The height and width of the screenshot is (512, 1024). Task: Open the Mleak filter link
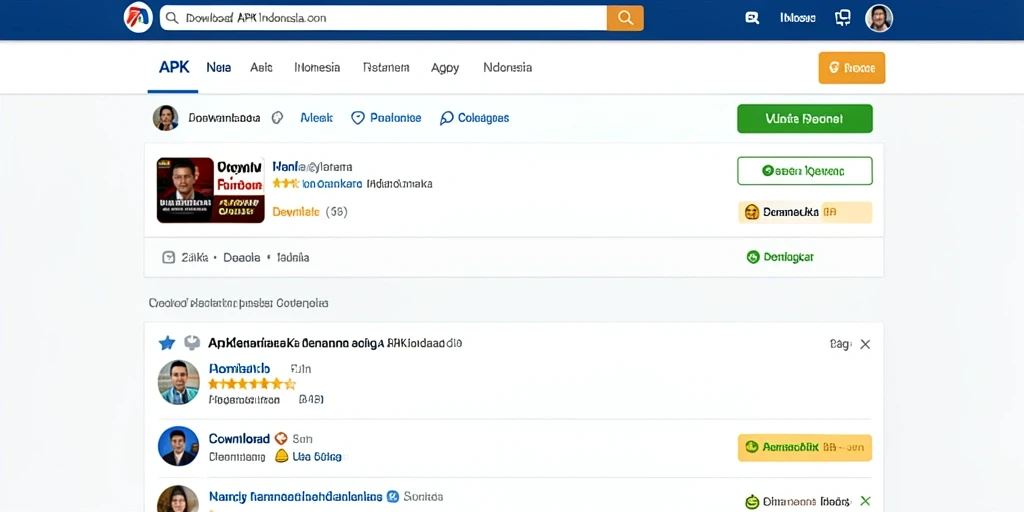pyautogui.click(x=317, y=118)
